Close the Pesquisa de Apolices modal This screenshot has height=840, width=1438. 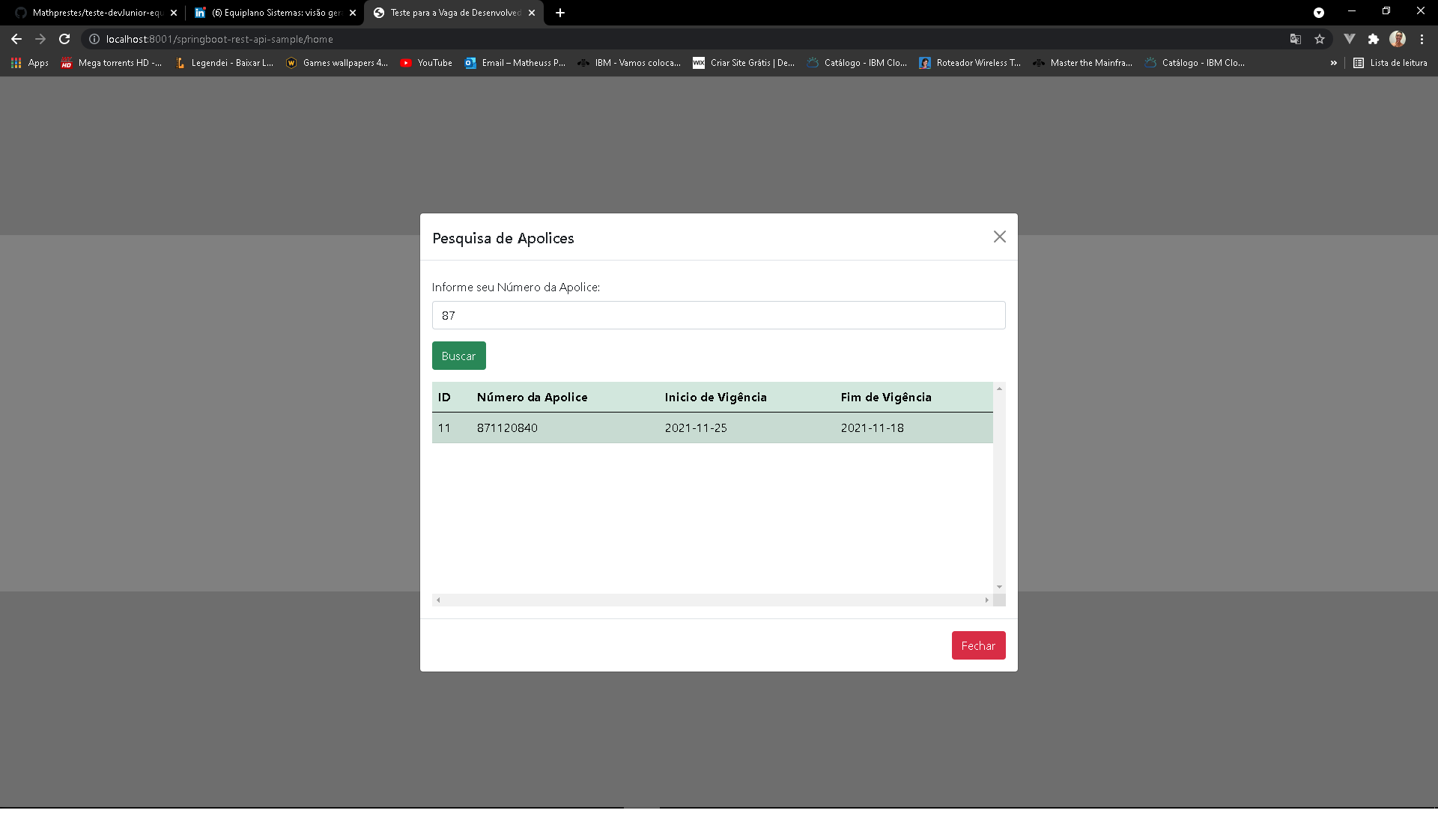pos(999,237)
